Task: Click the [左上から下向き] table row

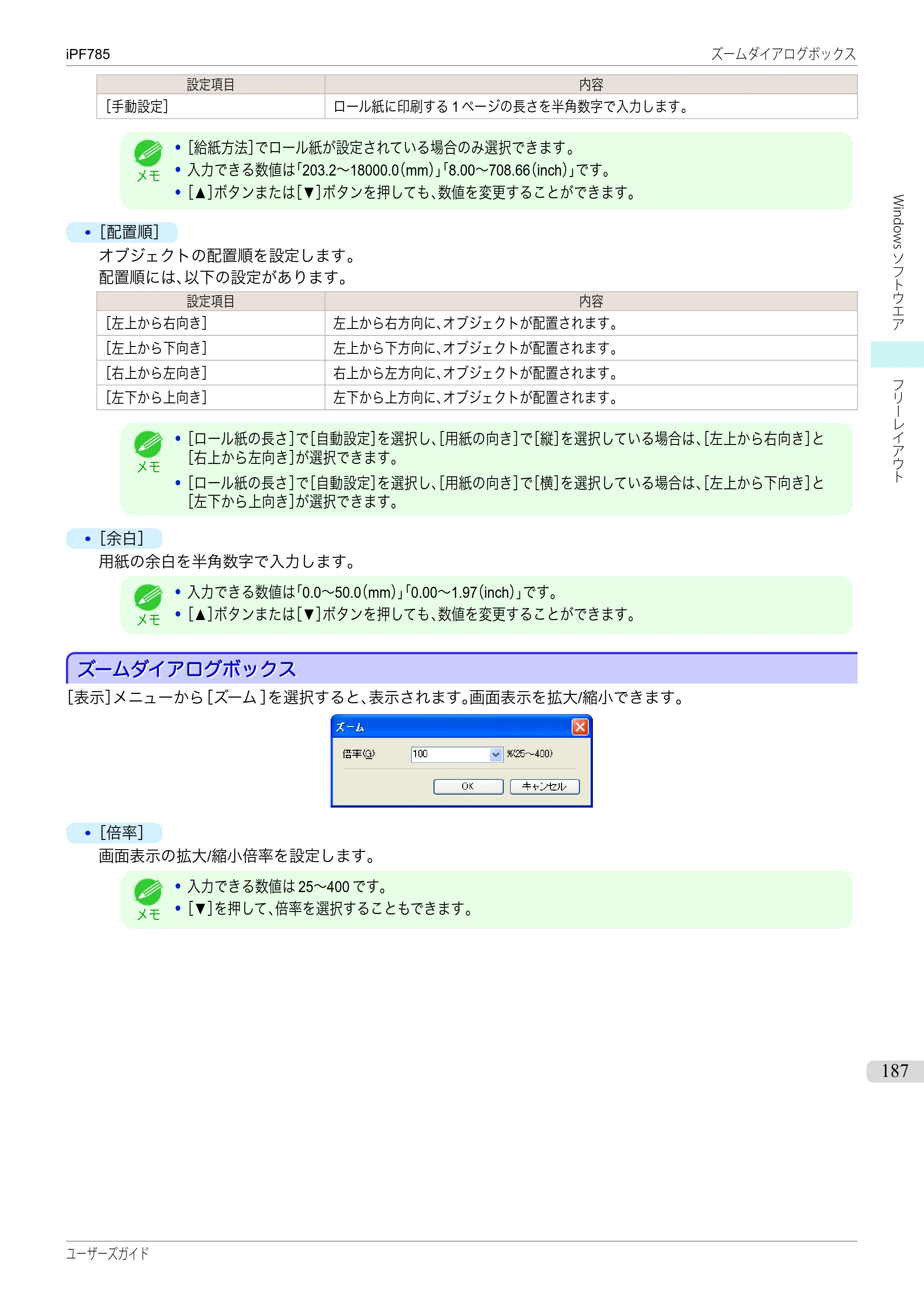Action: click(x=477, y=348)
